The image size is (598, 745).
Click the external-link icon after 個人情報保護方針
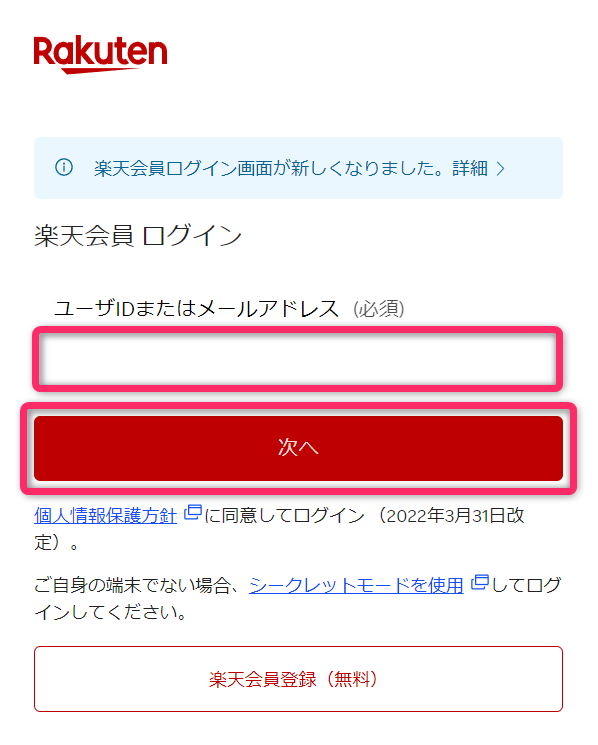click(x=193, y=513)
